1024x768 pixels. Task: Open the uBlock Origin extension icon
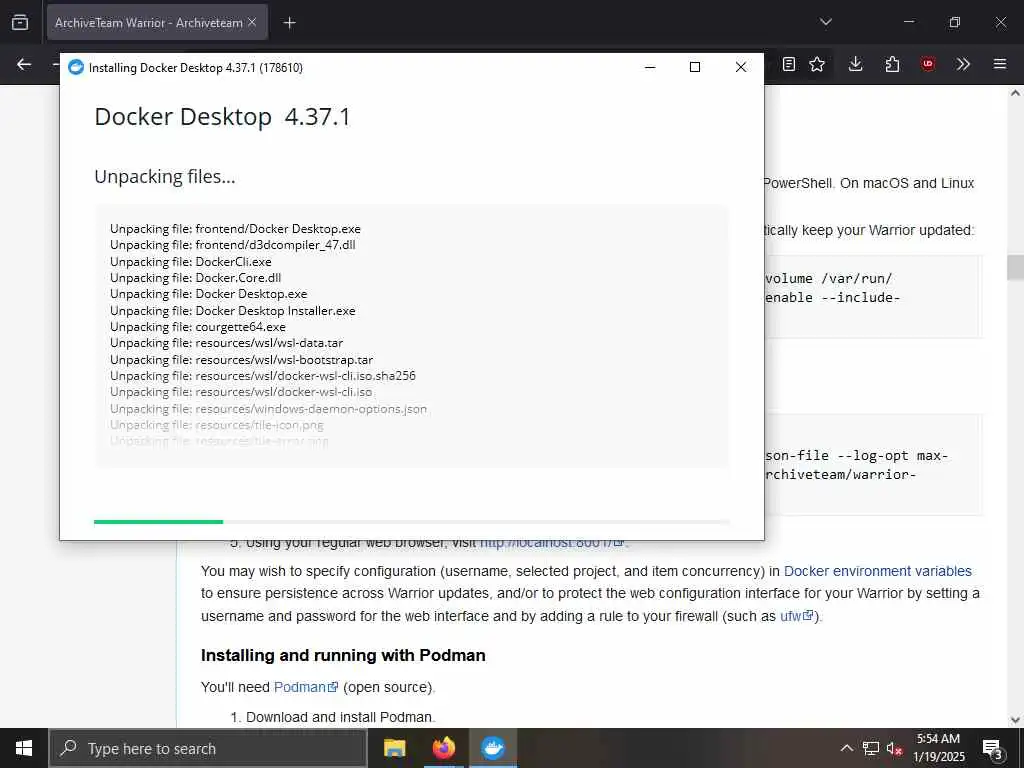click(928, 64)
